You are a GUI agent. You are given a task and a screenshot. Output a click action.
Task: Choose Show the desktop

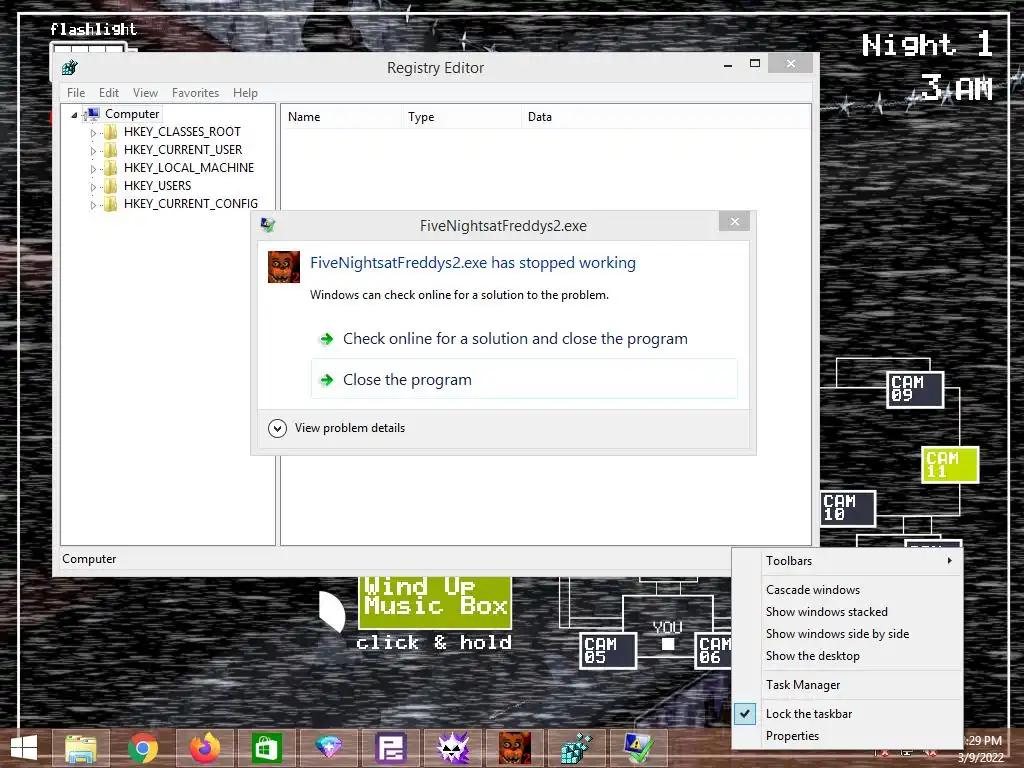[812, 656]
